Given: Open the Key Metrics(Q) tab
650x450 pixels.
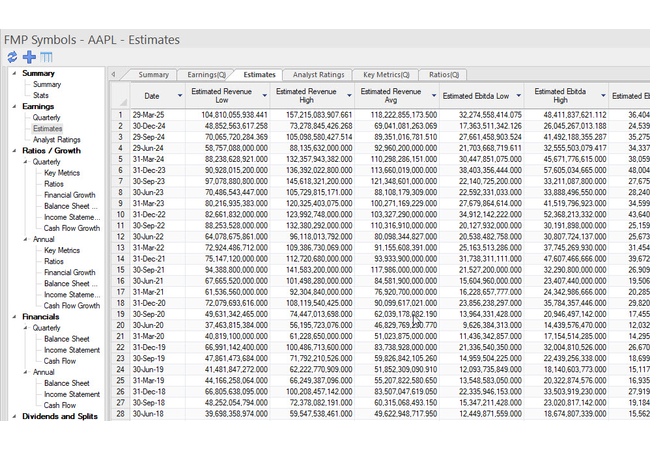Looking at the screenshot, I should pyautogui.click(x=386, y=75).
